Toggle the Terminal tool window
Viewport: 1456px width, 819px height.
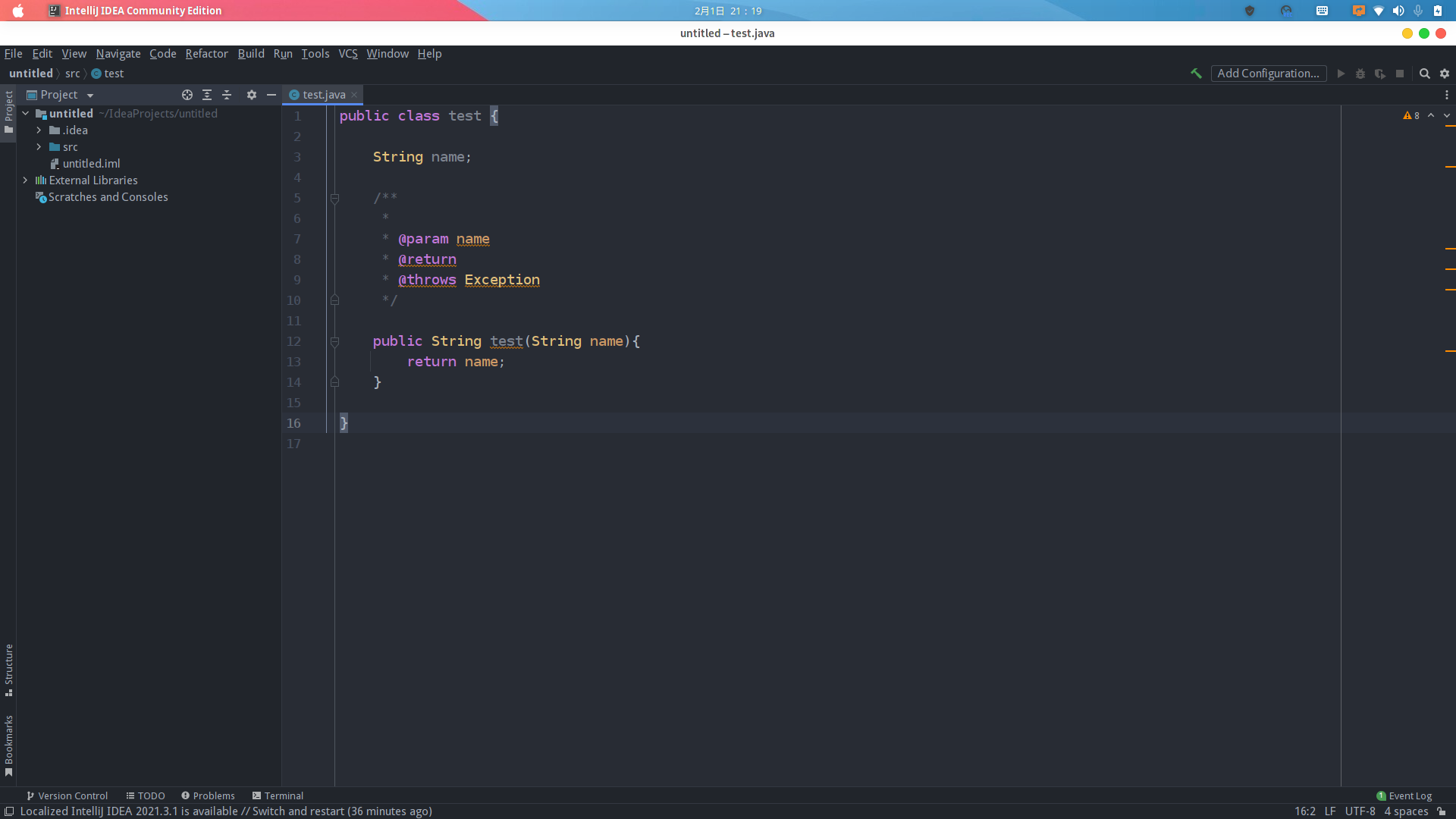click(x=278, y=795)
